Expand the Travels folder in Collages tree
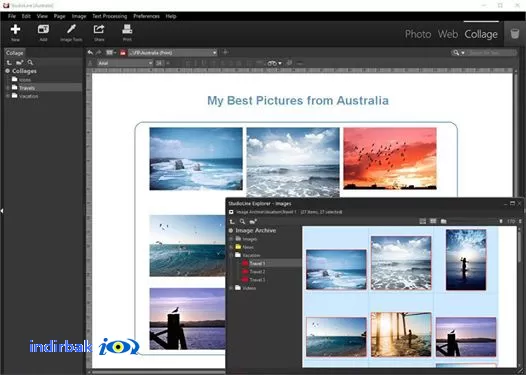The height and width of the screenshot is (375, 526). pos(8,88)
